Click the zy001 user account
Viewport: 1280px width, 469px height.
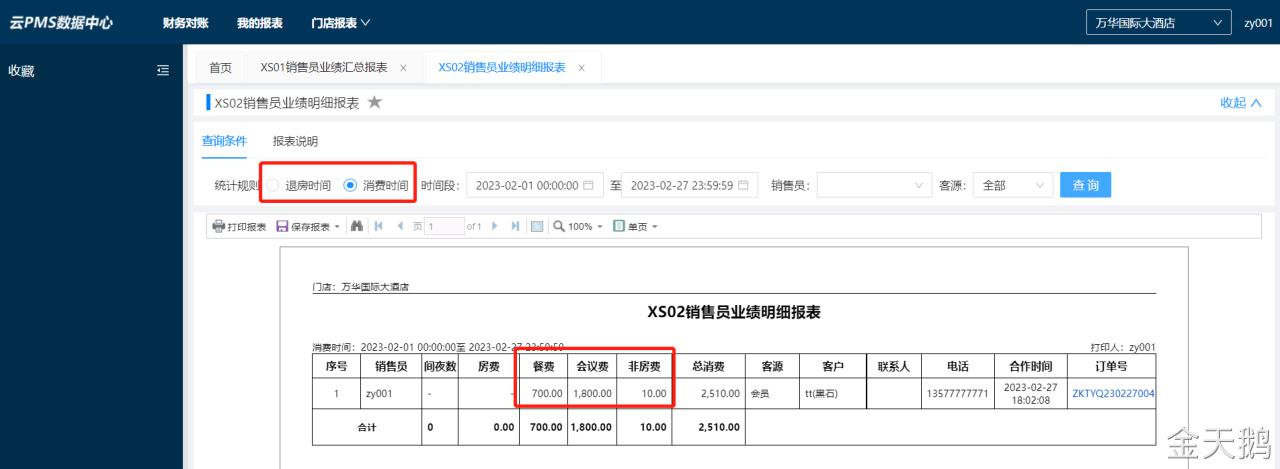(1258, 22)
